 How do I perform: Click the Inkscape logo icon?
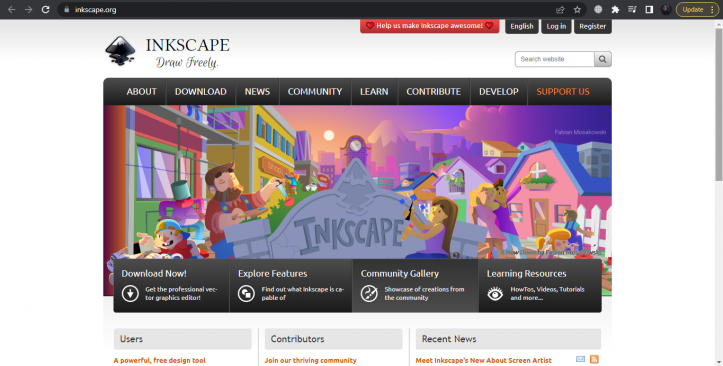[120, 51]
